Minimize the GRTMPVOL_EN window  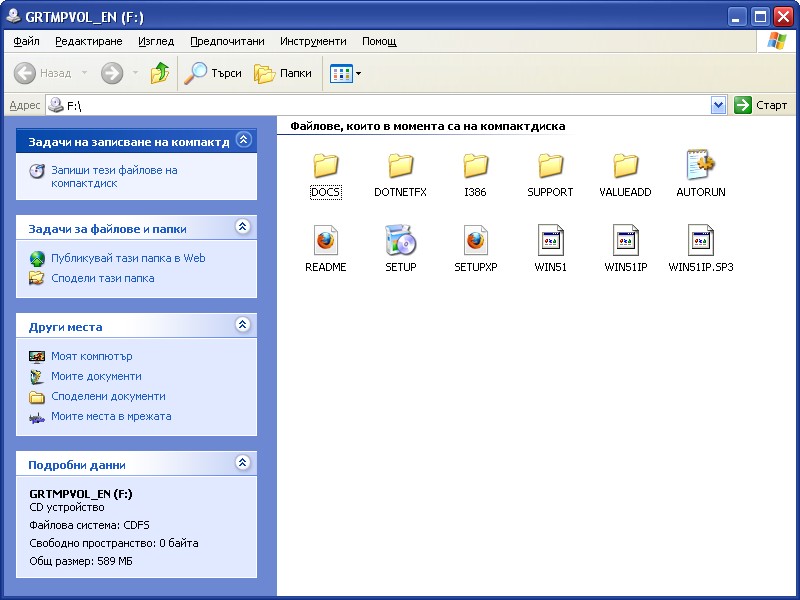tap(736, 17)
